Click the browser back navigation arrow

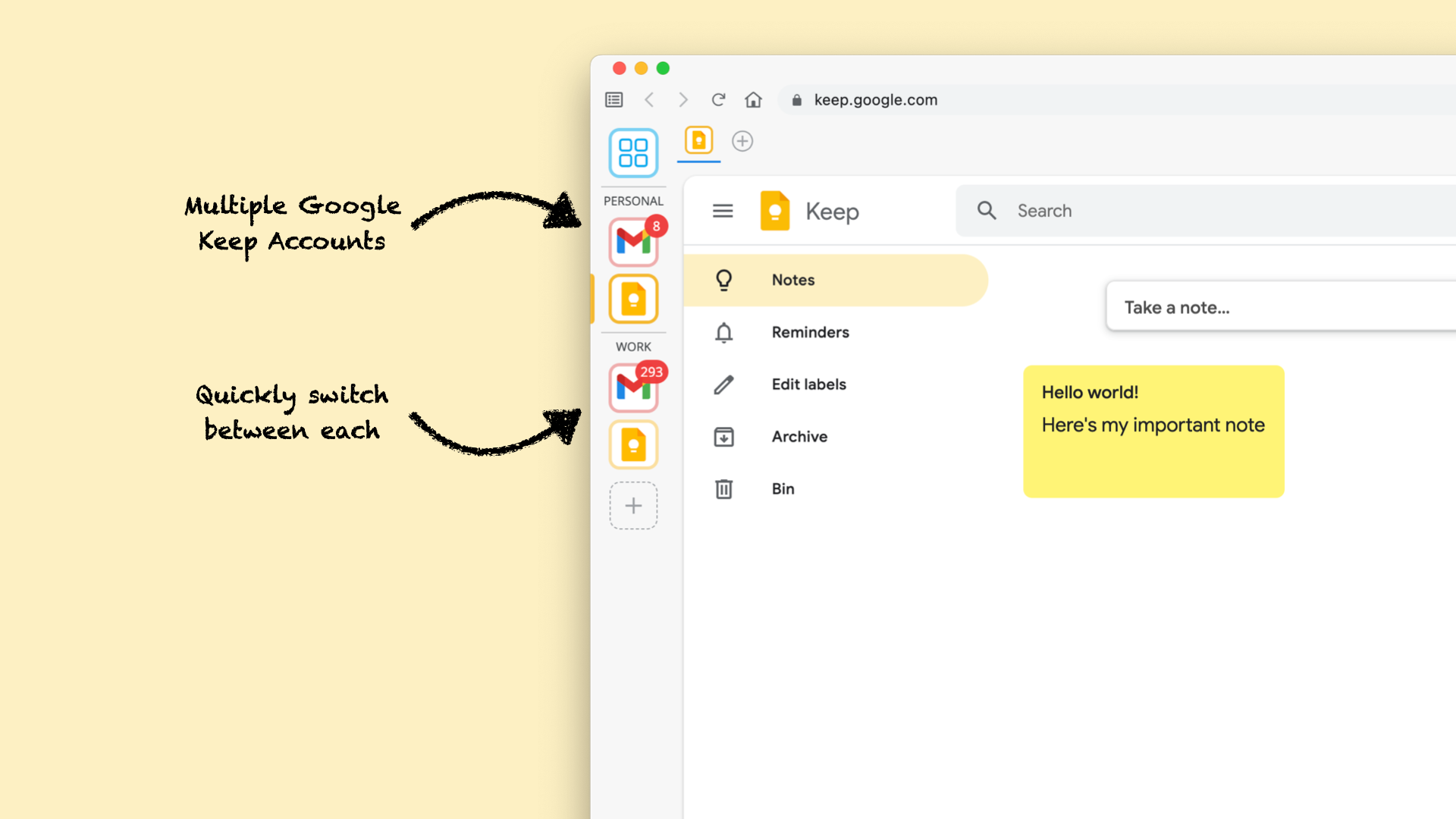(x=650, y=99)
